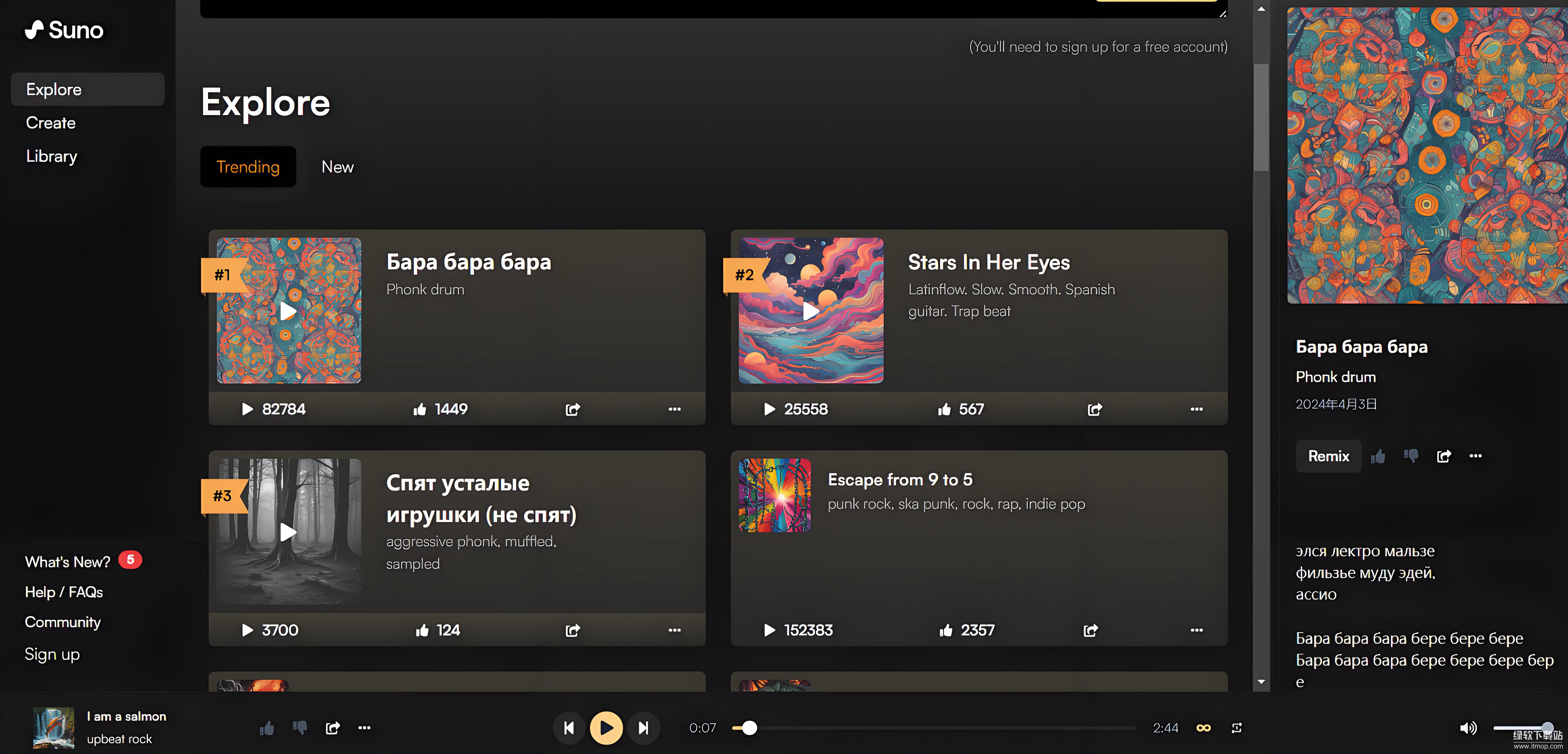The height and width of the screenshot is (754, 1568).
Task: Open more options for Escape from 9 to 5
Action: [x=1196, y=630]
